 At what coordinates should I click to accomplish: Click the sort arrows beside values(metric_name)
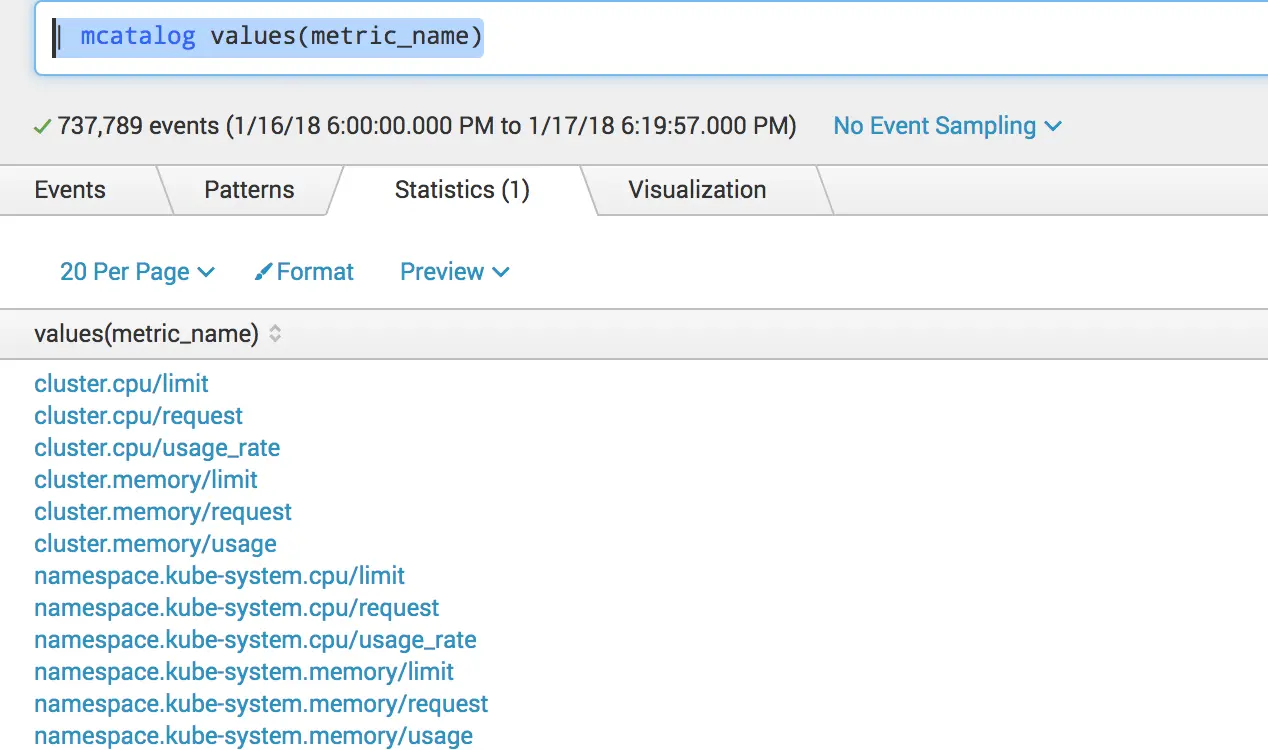pyautogui.click(x=275, y=334)
